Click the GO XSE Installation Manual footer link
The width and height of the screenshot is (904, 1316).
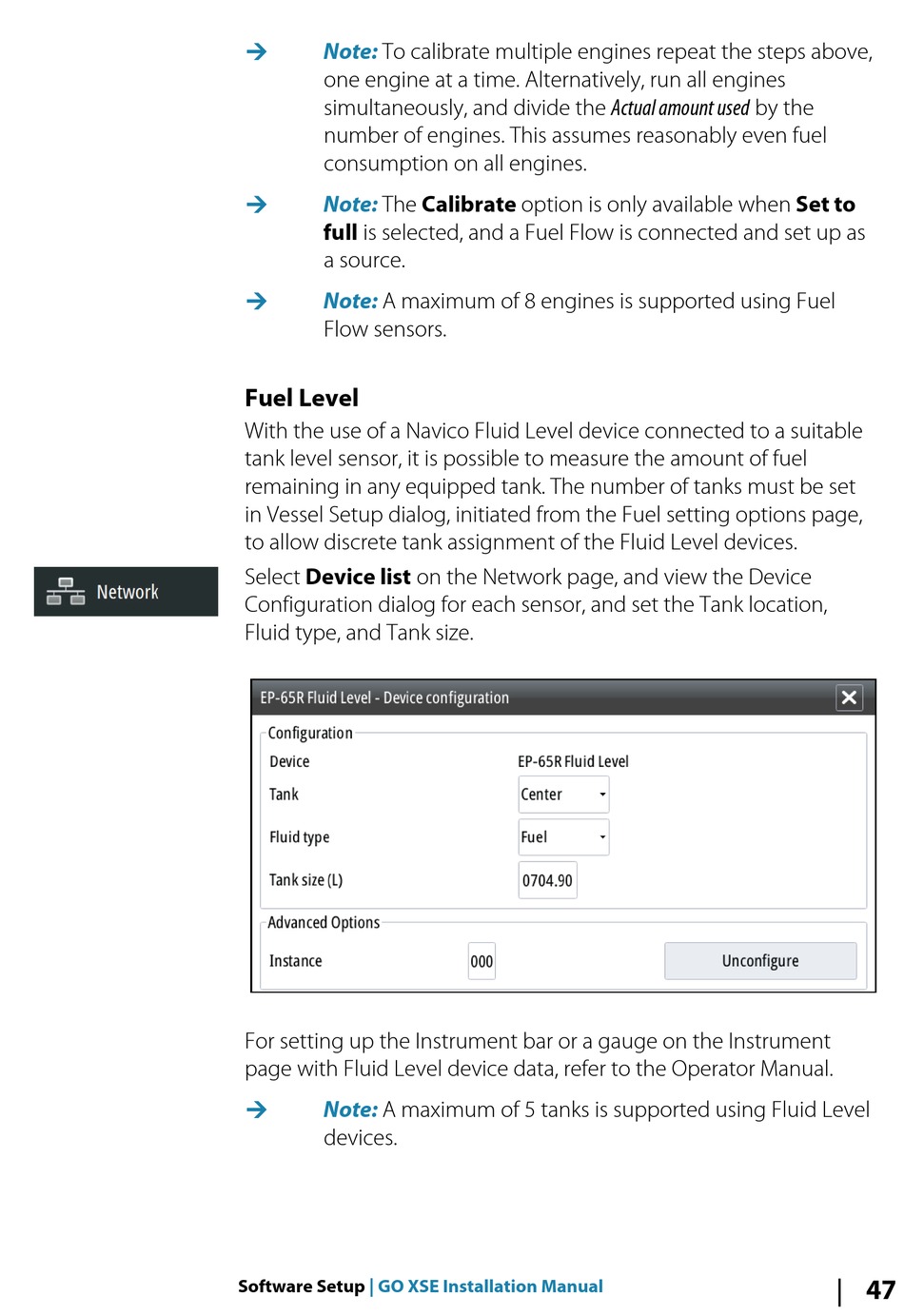pyautogui.click(x=490, y=1287)
